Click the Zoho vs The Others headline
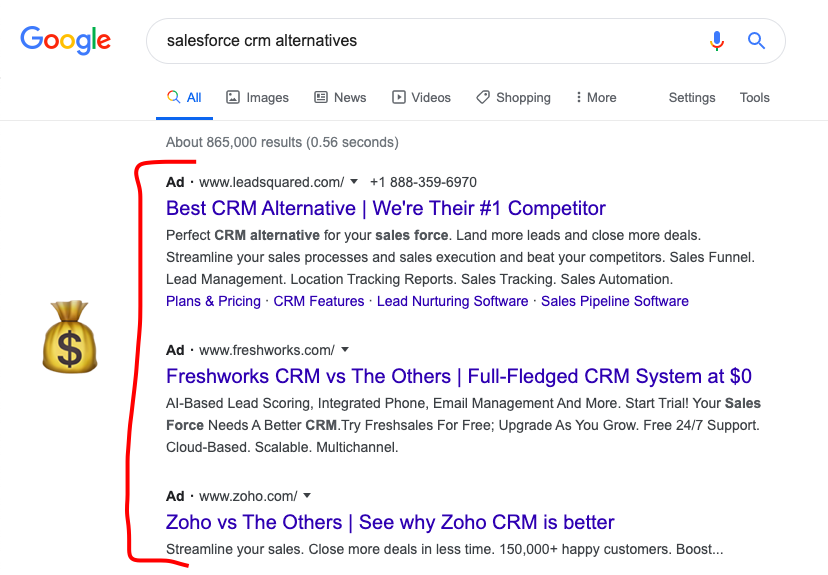 pyautogui.click(x=390, y=523)
